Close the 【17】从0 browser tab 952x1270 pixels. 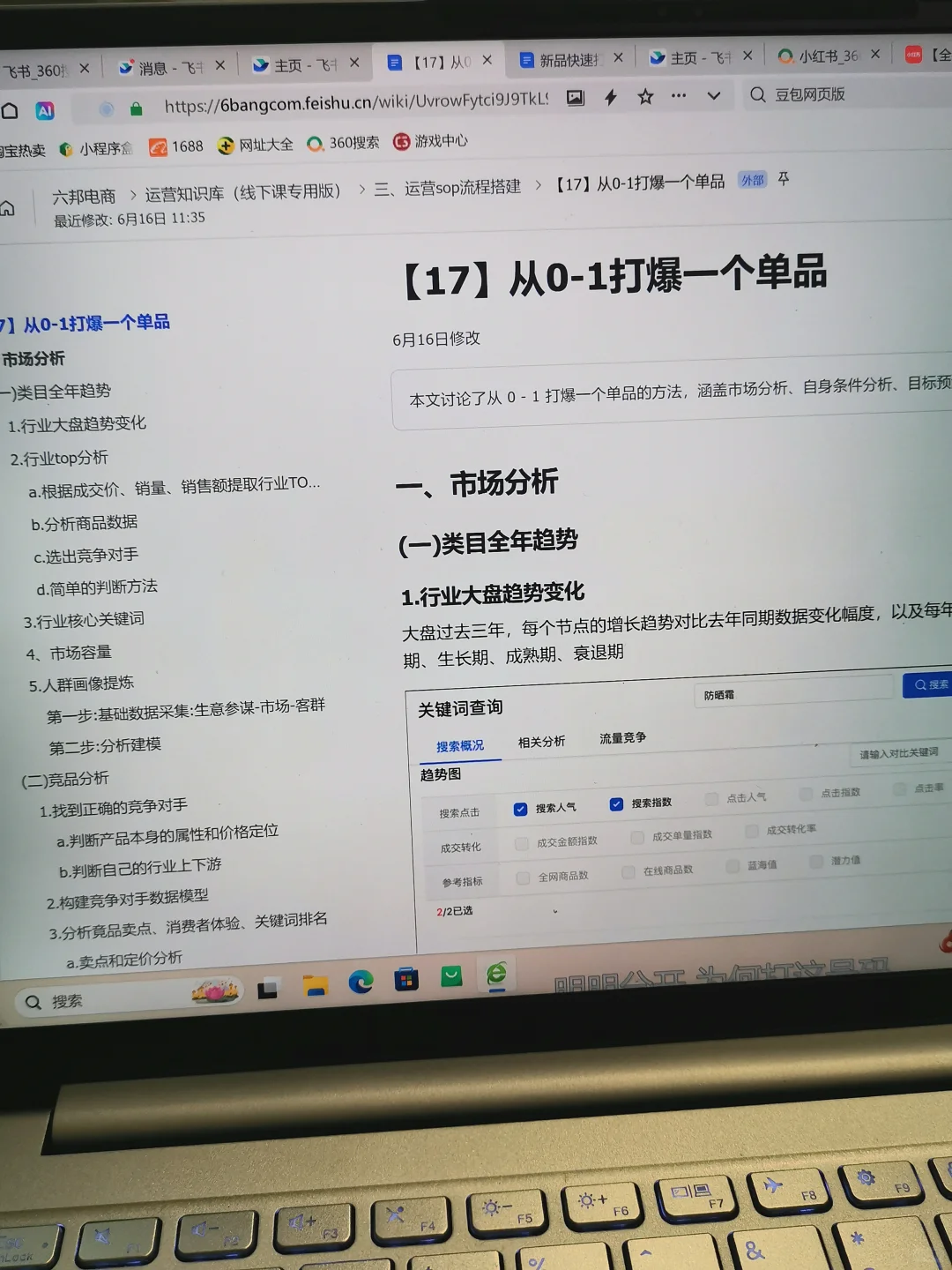pyautogui.click(x=487, y=61)
